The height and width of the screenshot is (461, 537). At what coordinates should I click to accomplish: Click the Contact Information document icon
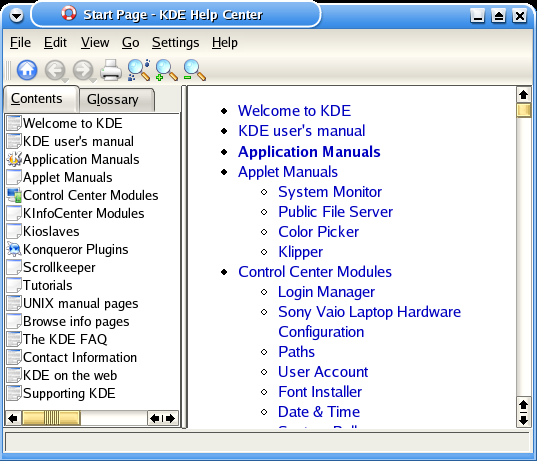coord(14,357)
